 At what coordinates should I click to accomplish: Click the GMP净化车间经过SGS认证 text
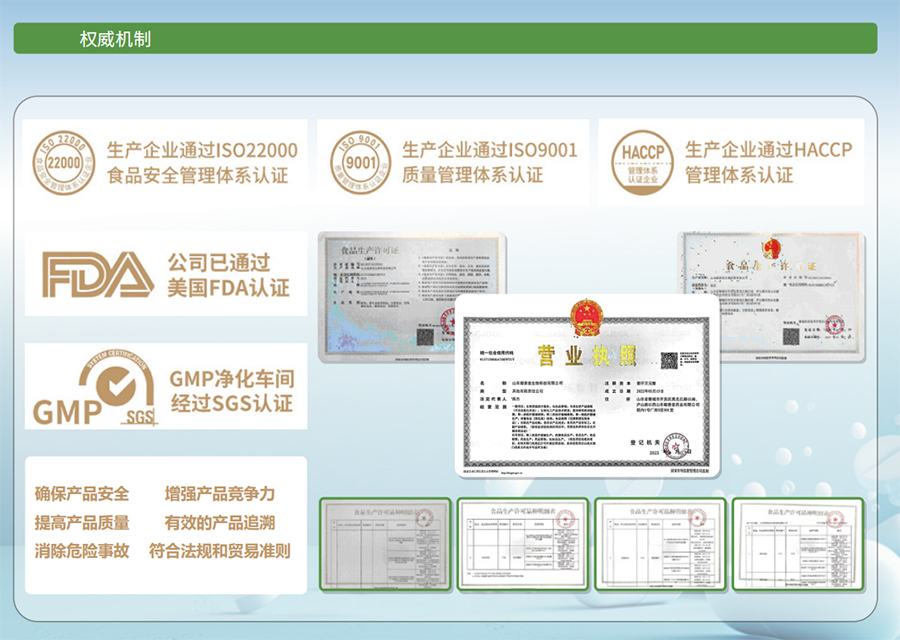(231, 391)
